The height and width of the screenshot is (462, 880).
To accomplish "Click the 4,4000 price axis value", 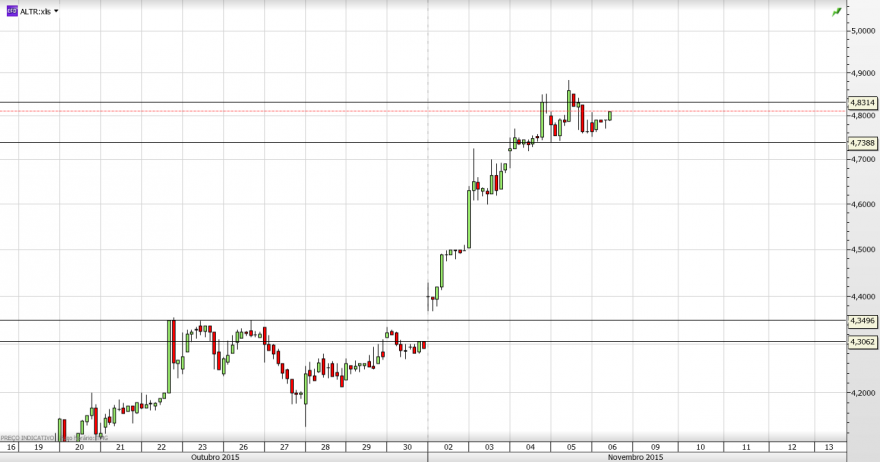I will pyautogui.click(x=864, y=296).
